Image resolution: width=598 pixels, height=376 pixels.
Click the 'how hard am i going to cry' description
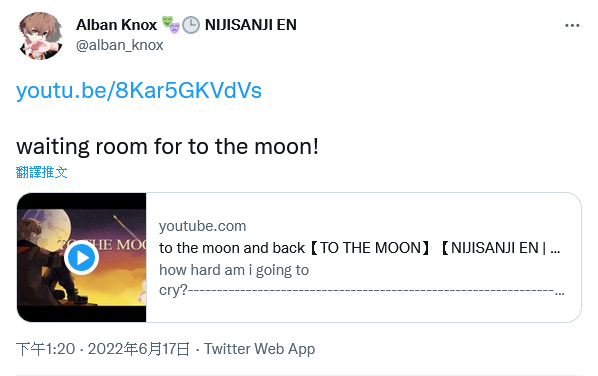(234, 280)
